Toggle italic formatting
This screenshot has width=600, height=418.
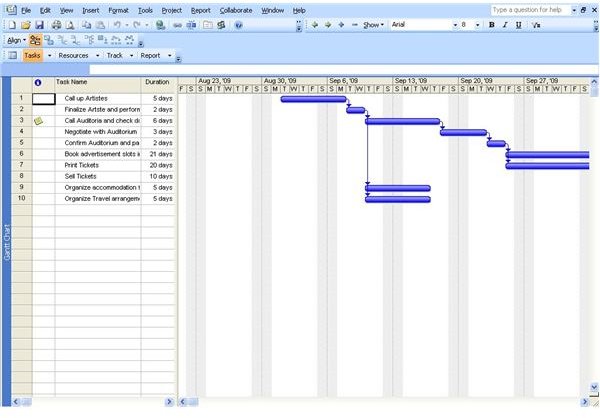(x=505, y=25)
